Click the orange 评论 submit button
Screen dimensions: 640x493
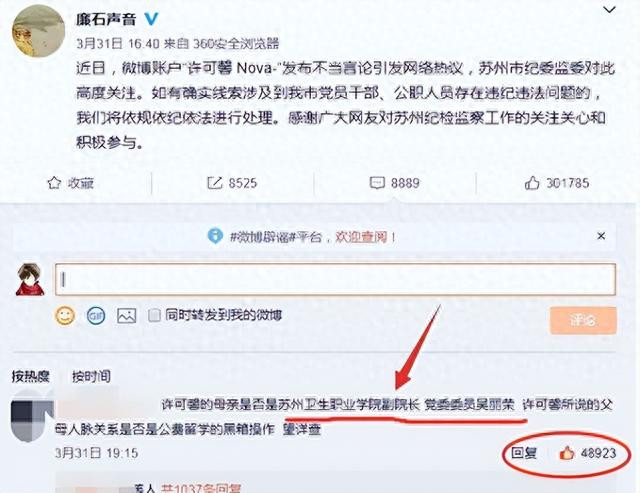point(583,320)
